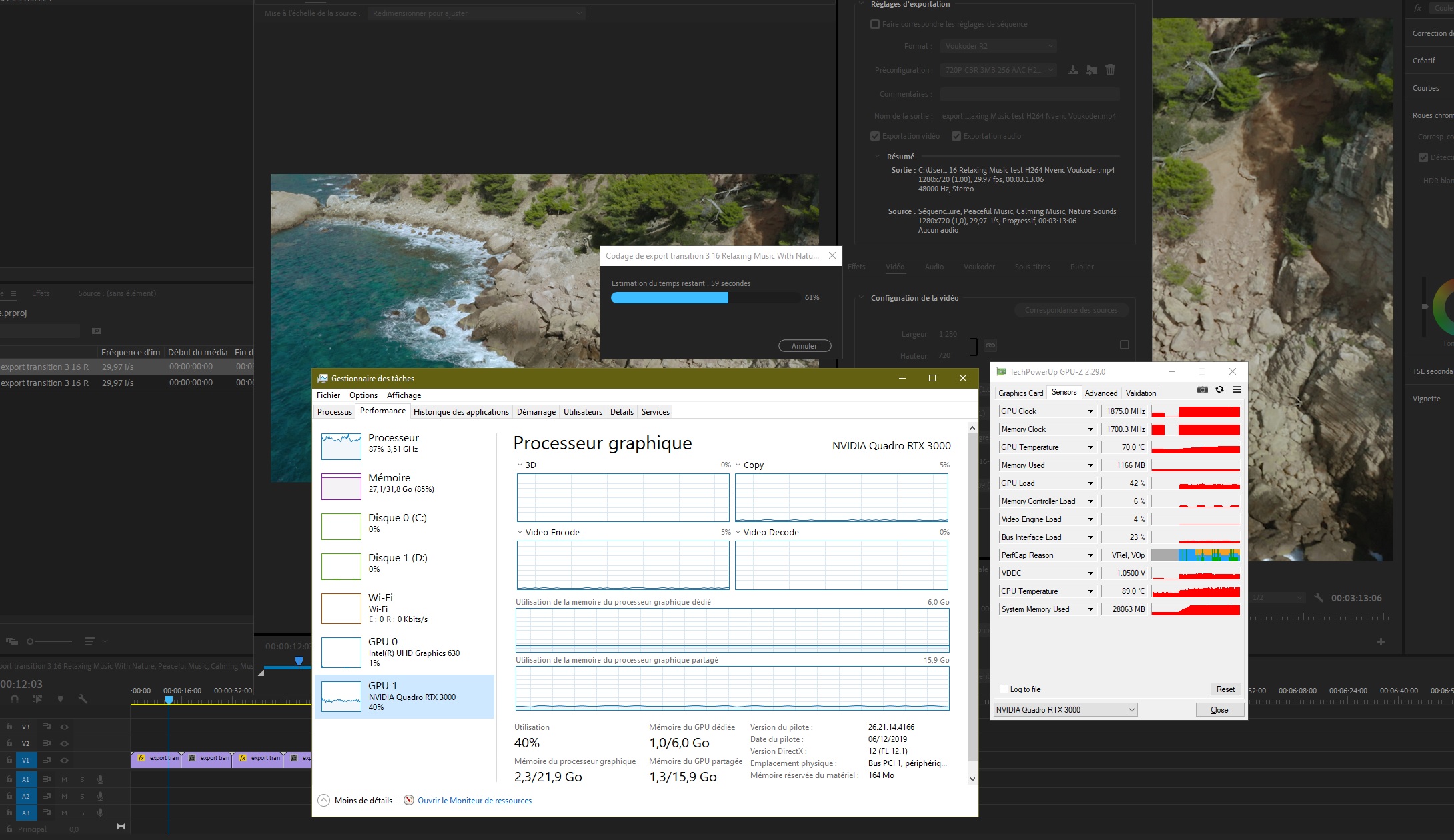Select the Processeur graph thumbnail in Task Manager
The image size is (1454, 840).
point(341,446)
